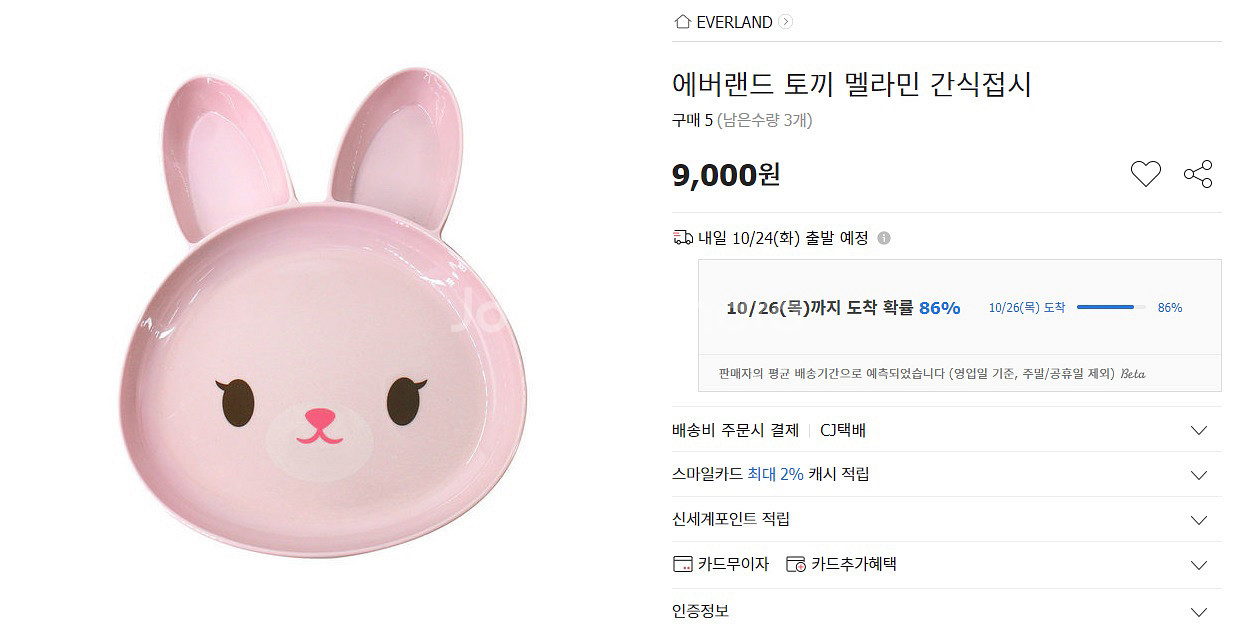This screenshot has width=1249, height=631.
Task: Click the 최대 2% blue text
Action: [x=775, y=474]
